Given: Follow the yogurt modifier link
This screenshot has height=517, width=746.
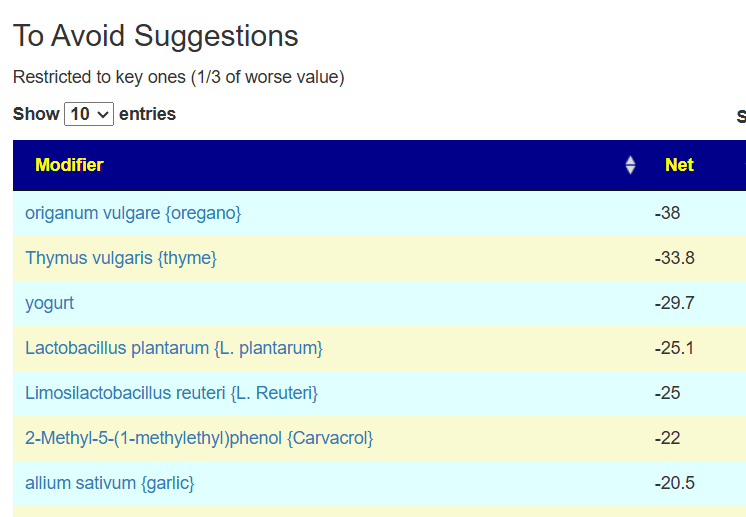Looking at the screenshot, I should 50,303.
